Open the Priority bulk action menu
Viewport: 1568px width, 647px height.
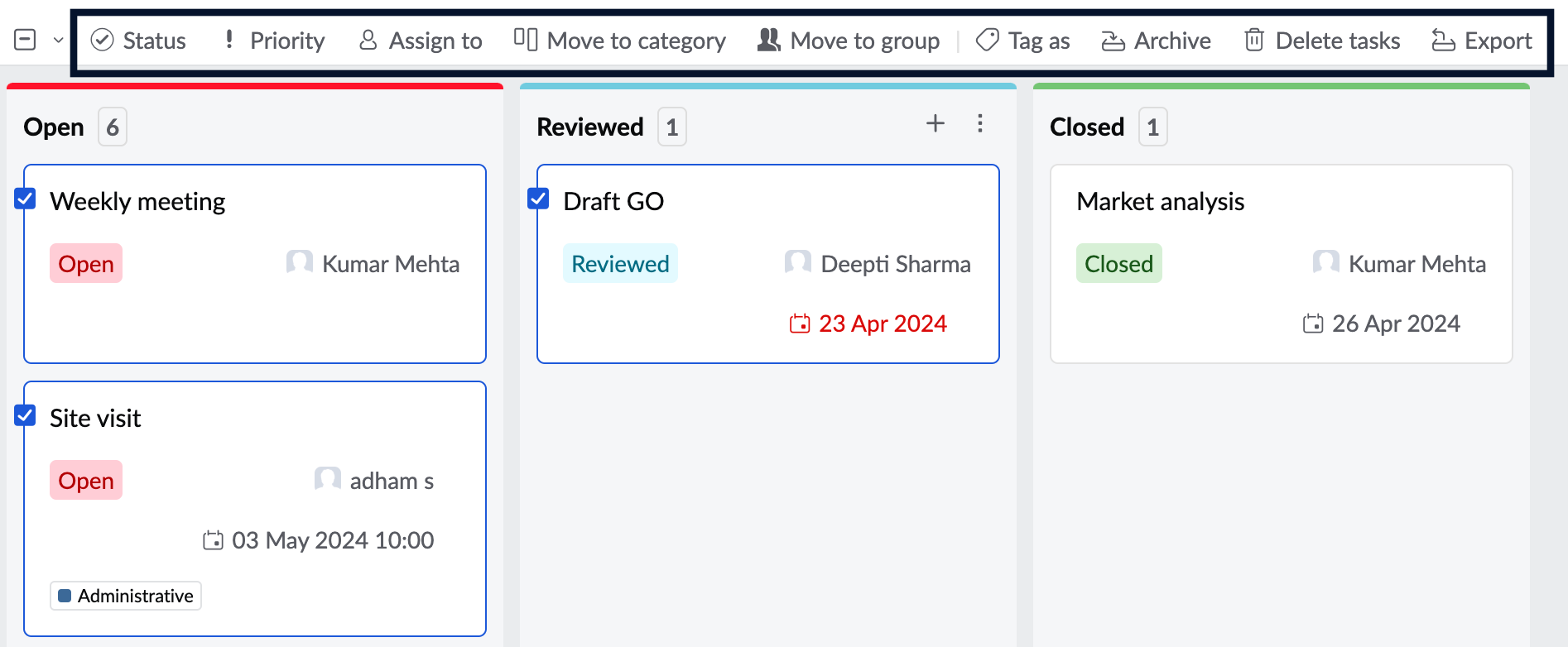(274, 41)
